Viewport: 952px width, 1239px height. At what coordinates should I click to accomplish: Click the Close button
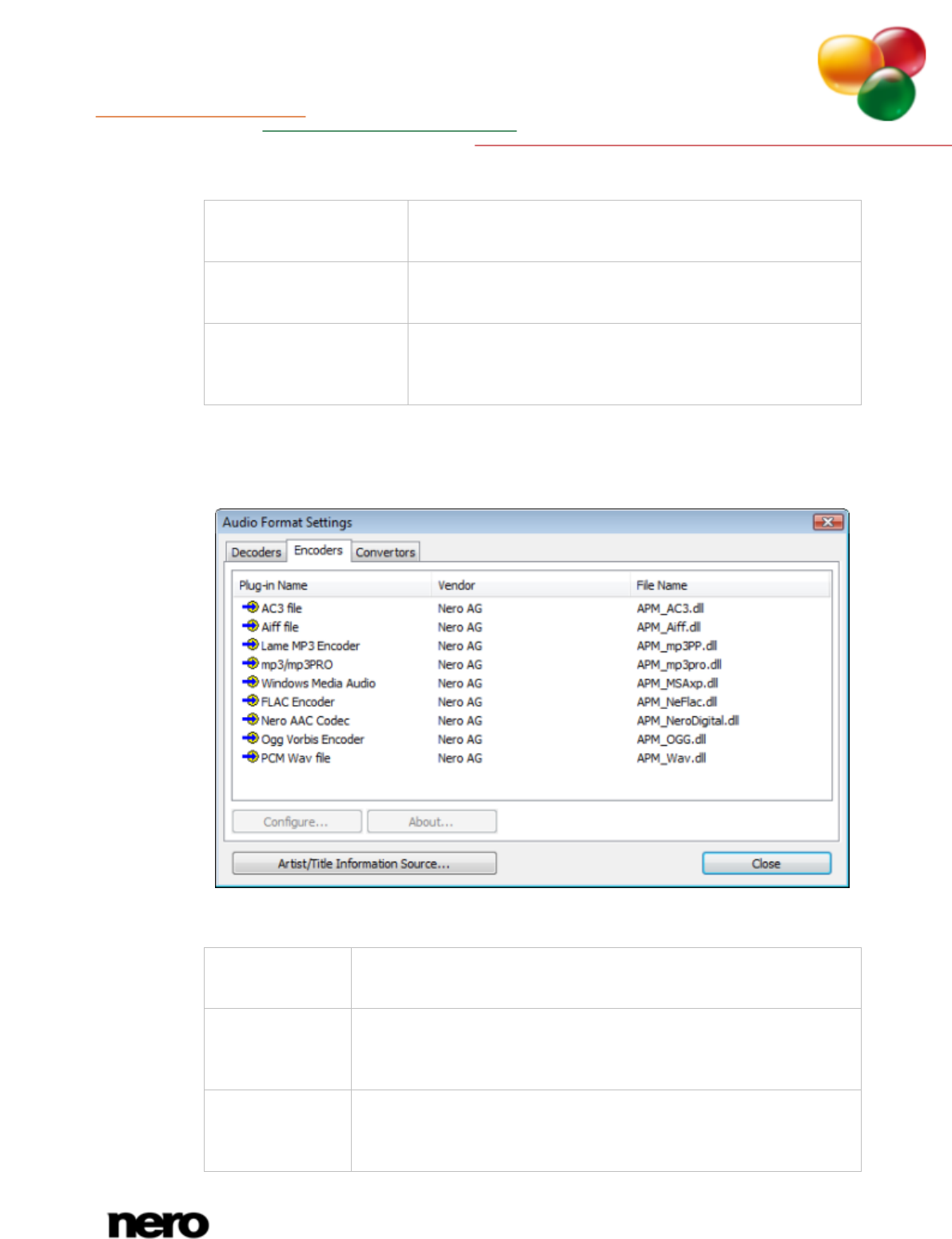coord(767,863)
